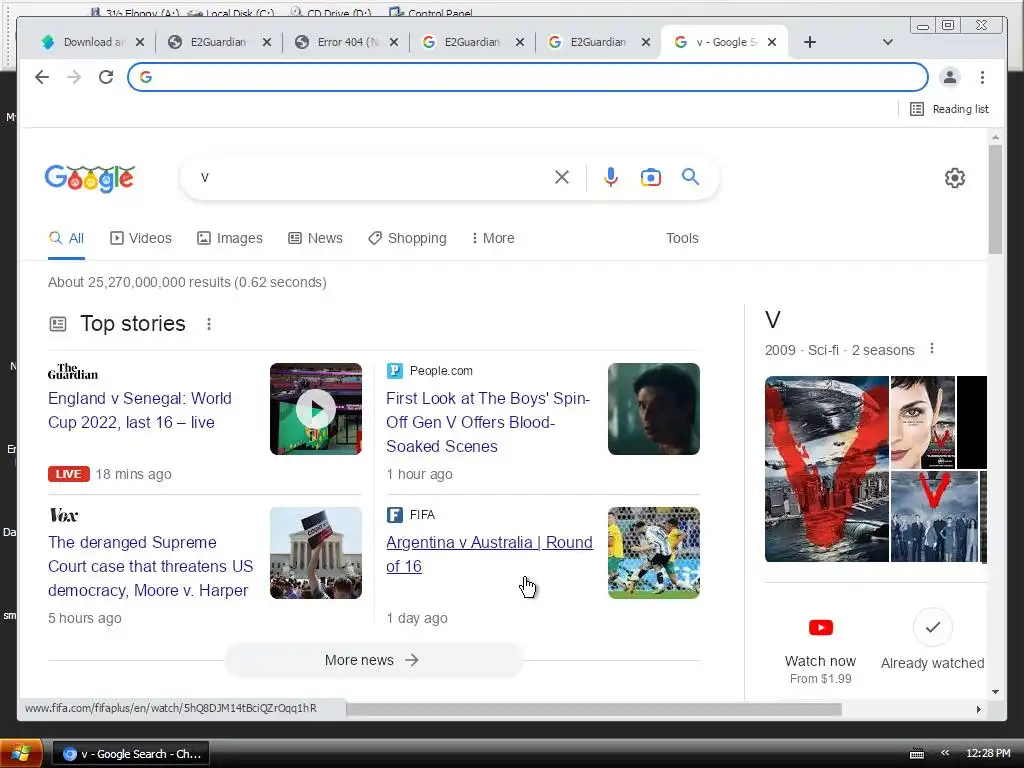This screenshot has height=768, width=1024.
Task: Click the tray keyboard icon
Action: pos(917,754)
